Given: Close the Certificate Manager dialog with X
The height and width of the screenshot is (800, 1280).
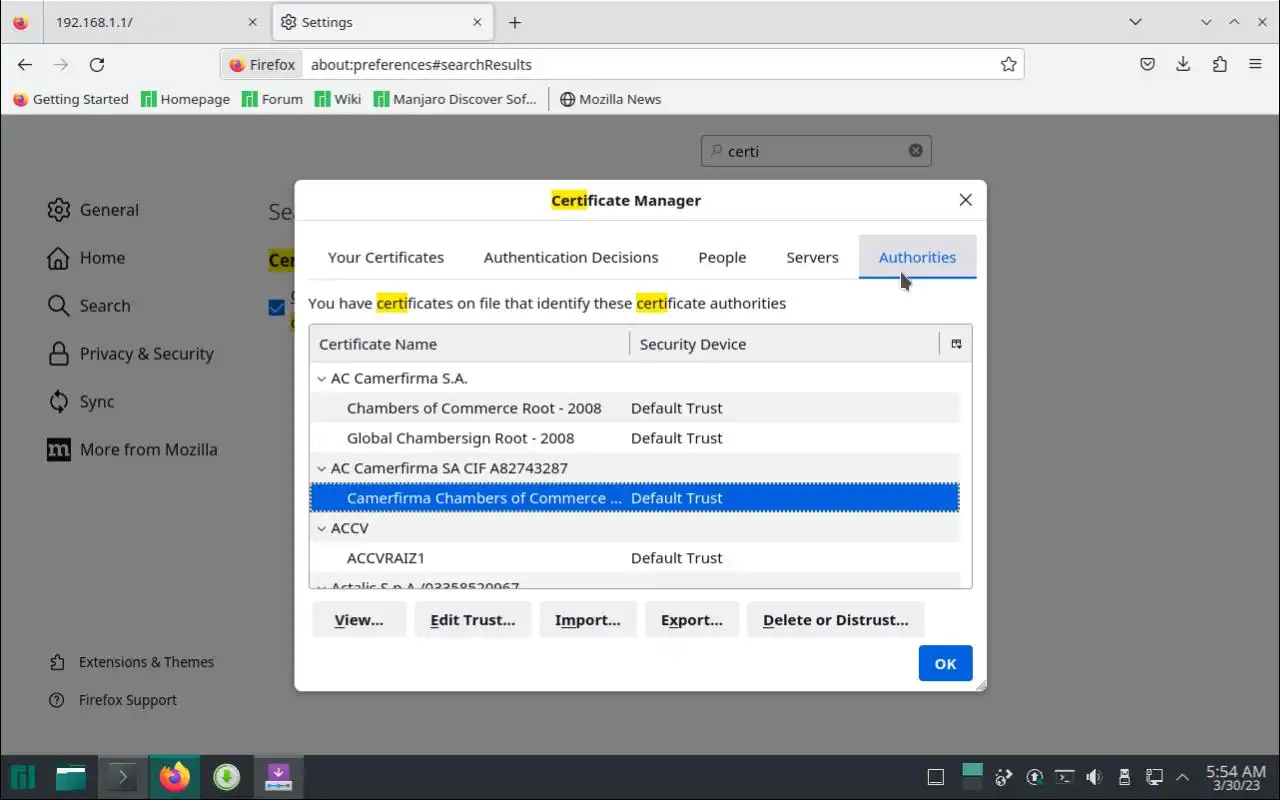Looking at the screenshot, I should tap(965, 200).
